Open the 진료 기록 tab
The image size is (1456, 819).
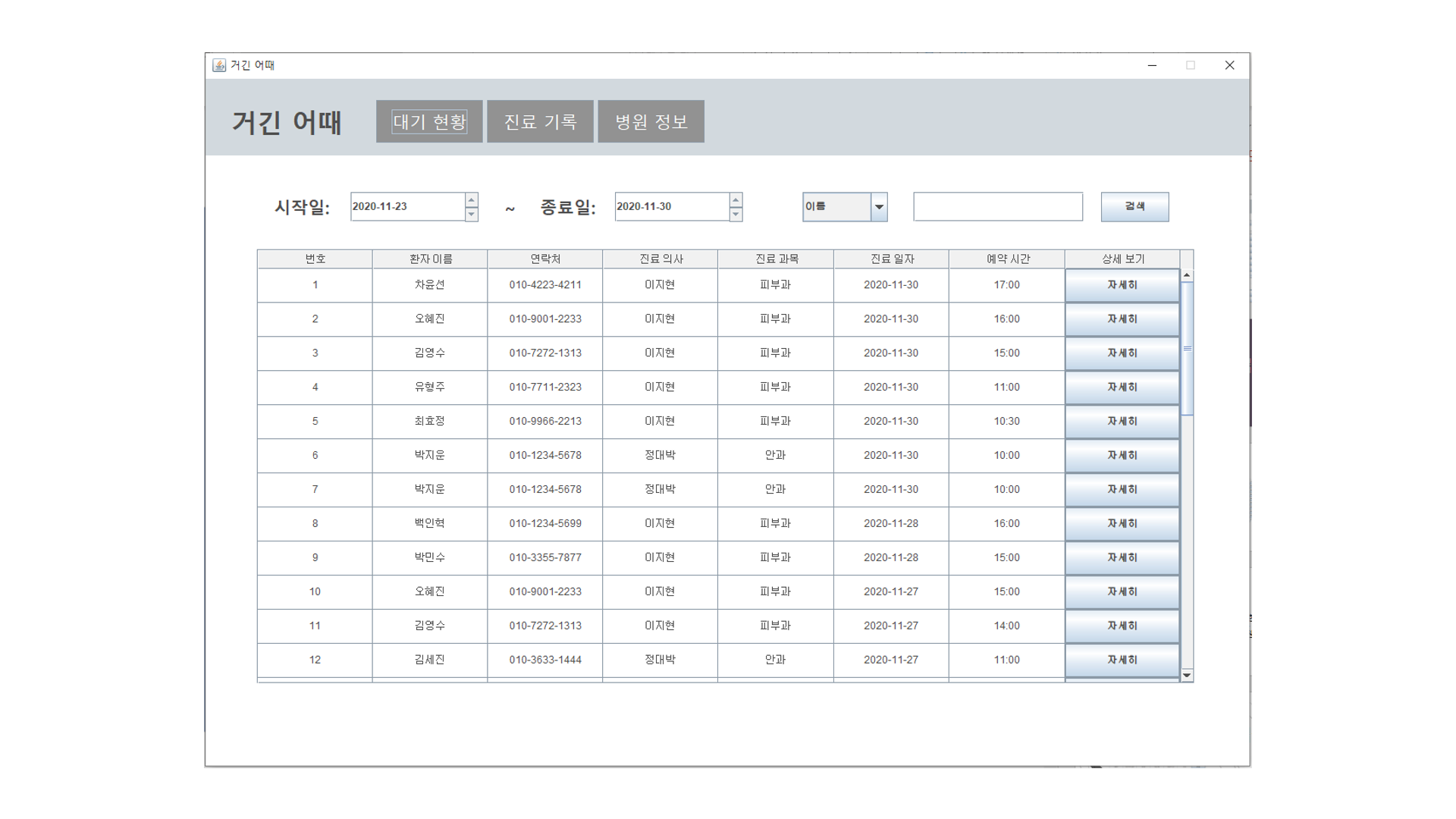point(540,121)
